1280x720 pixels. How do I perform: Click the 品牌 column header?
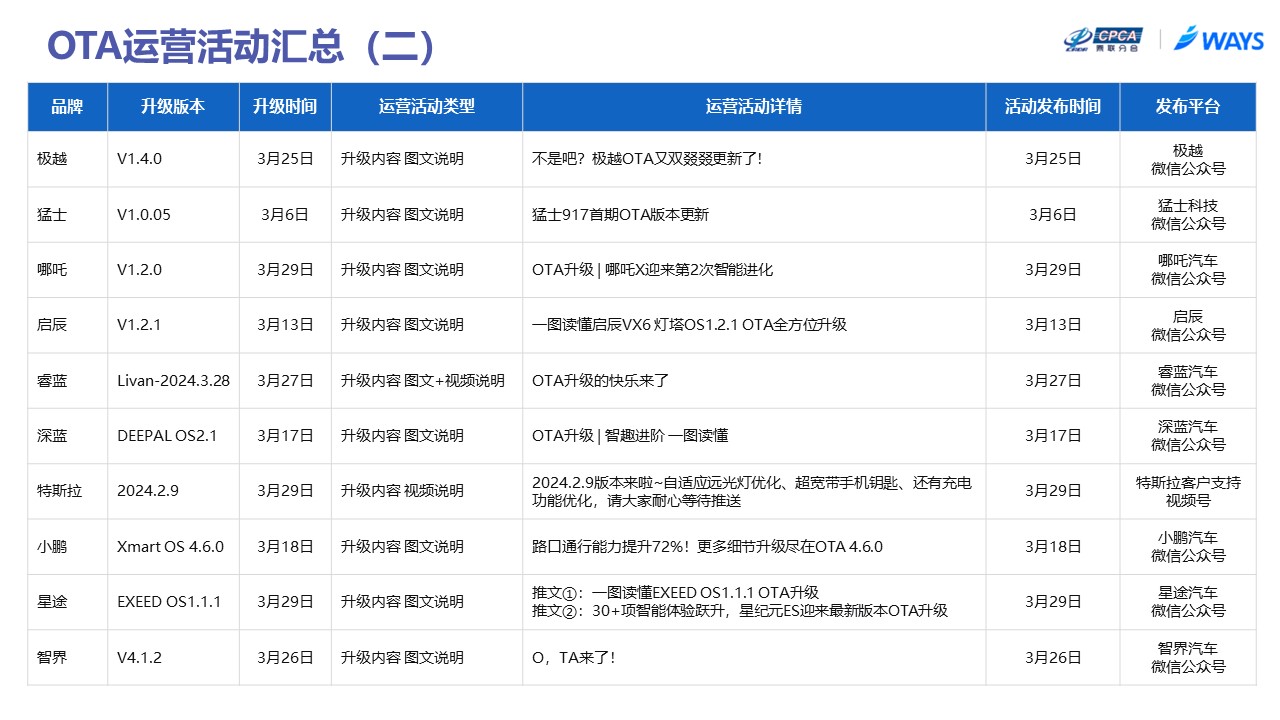click(x=67, y=107)
